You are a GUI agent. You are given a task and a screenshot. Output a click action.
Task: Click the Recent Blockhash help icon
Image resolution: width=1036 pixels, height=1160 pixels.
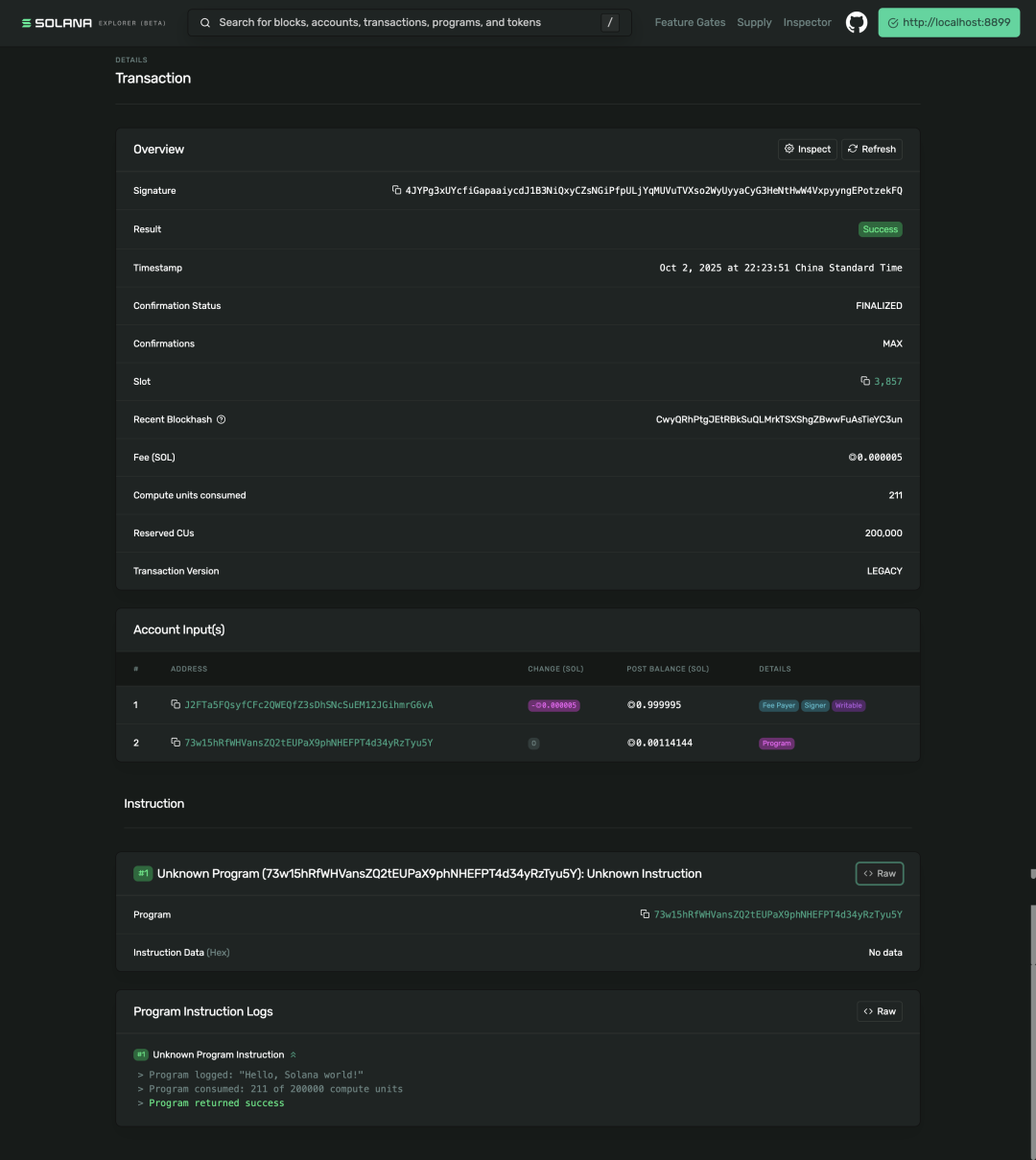coord(222,419)
